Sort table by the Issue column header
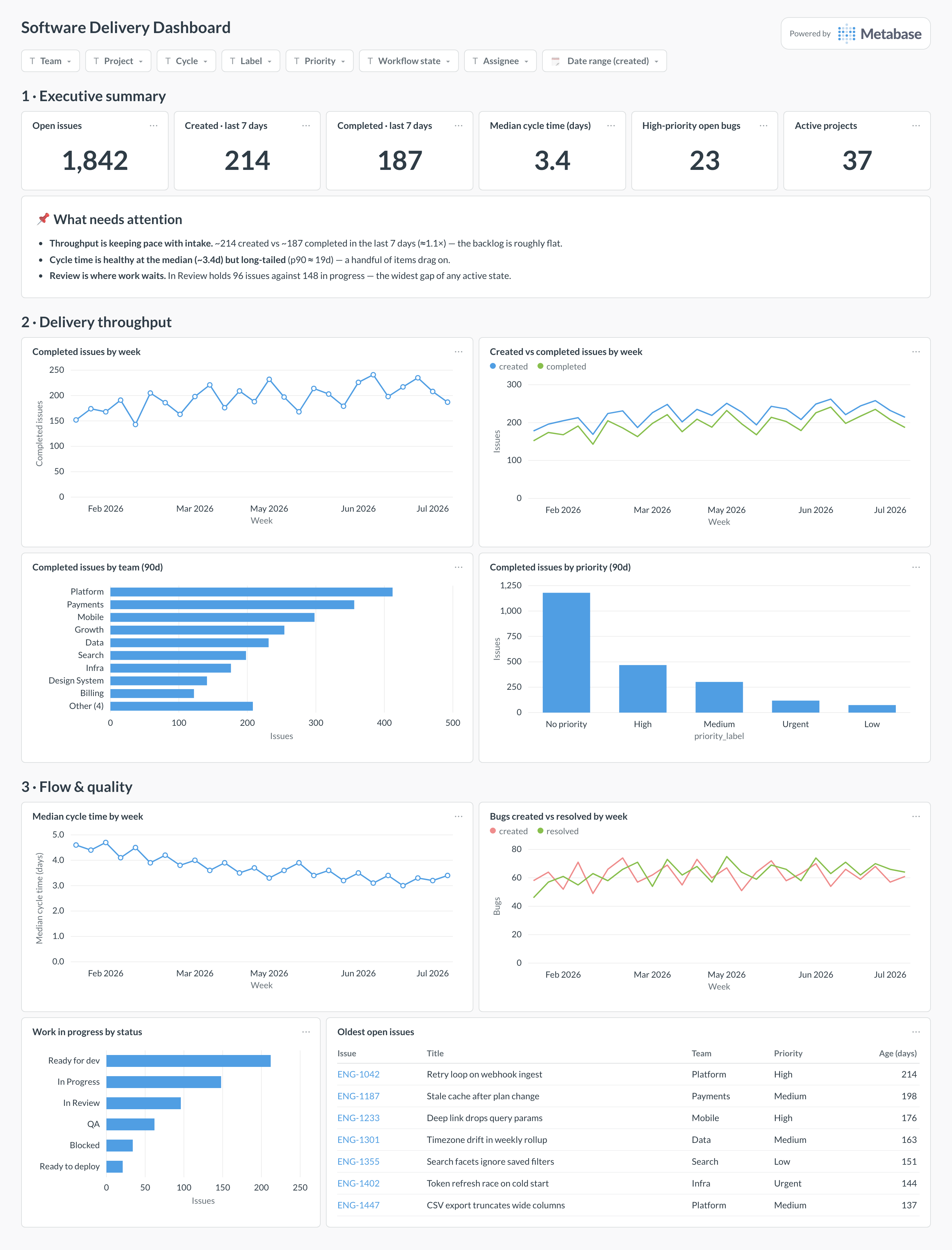The image size is (952, 1250). click(347, 1053)
